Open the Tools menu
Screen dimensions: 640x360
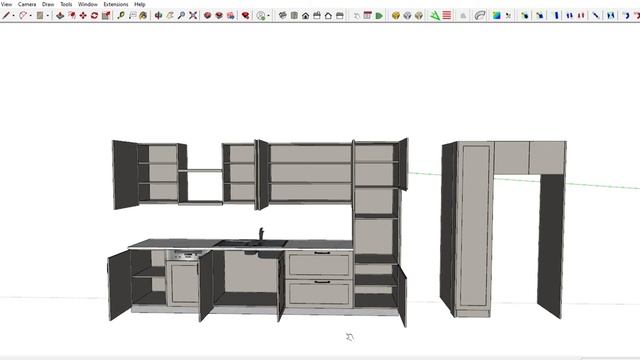pos(66,4)
